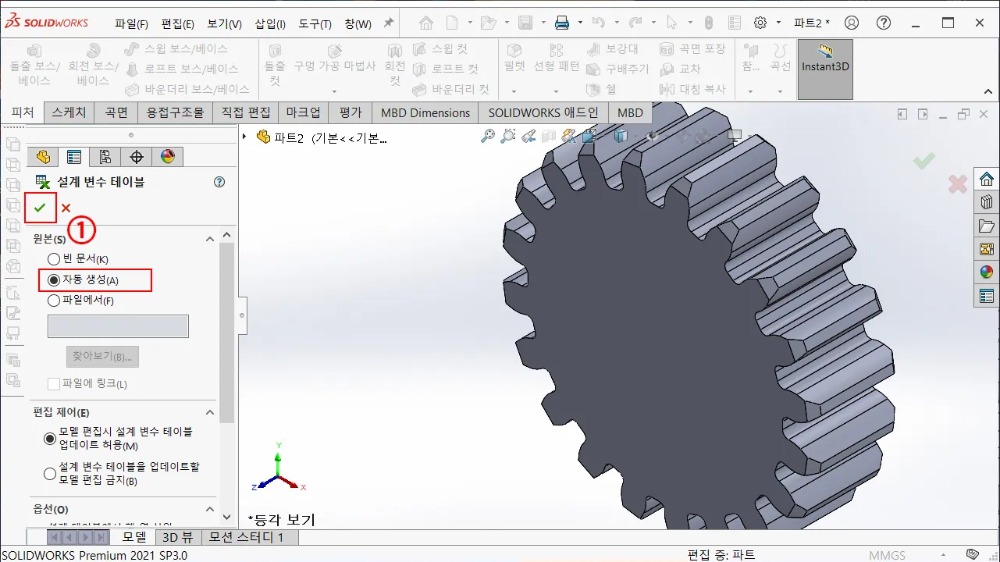Open the 파일 menu
This screenshot has height=562, width=1000.
click(x=131, y=24)
